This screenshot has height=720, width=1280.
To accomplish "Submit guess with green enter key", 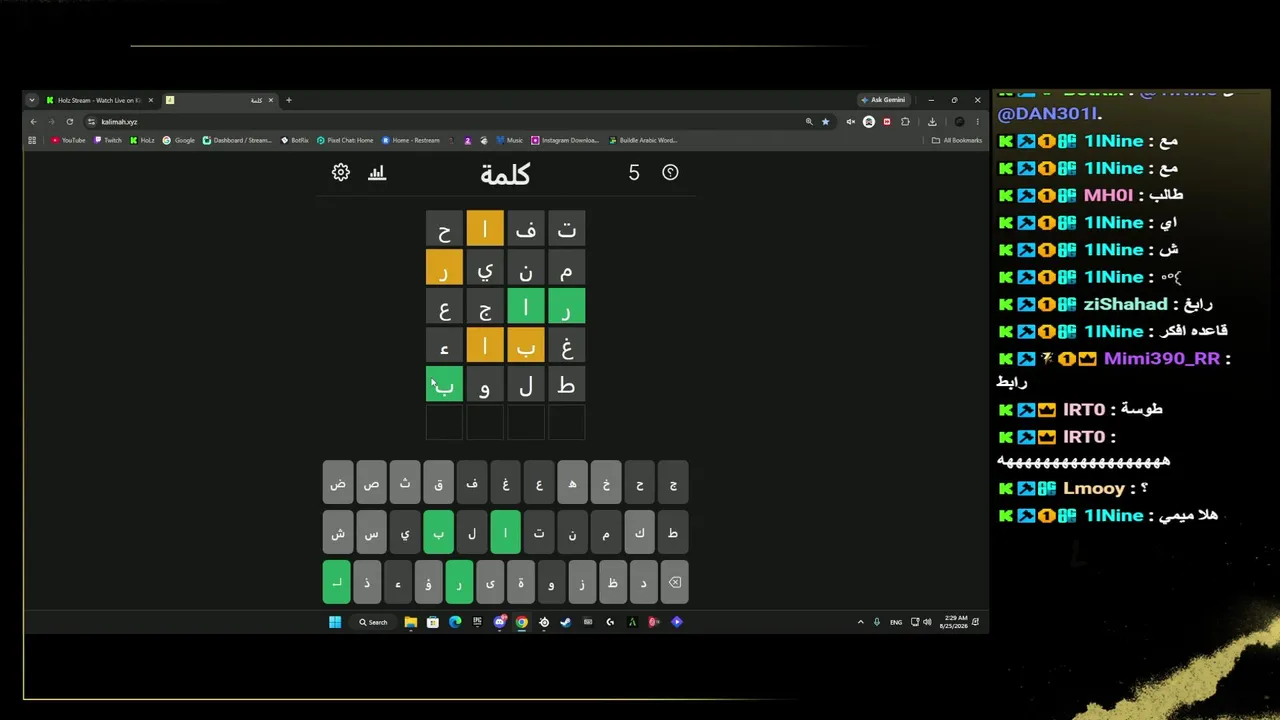I will coord(337,582).
